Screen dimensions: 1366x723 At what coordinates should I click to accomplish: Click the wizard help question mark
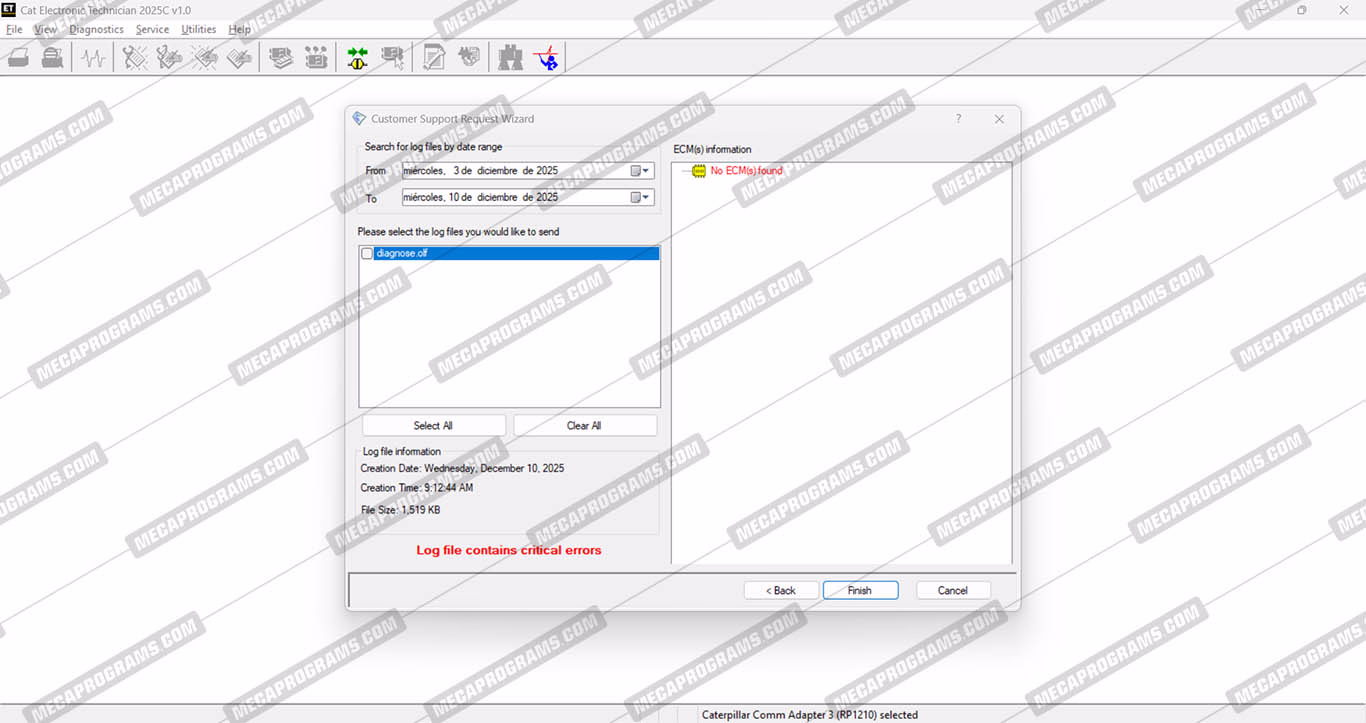coord(958,119)
